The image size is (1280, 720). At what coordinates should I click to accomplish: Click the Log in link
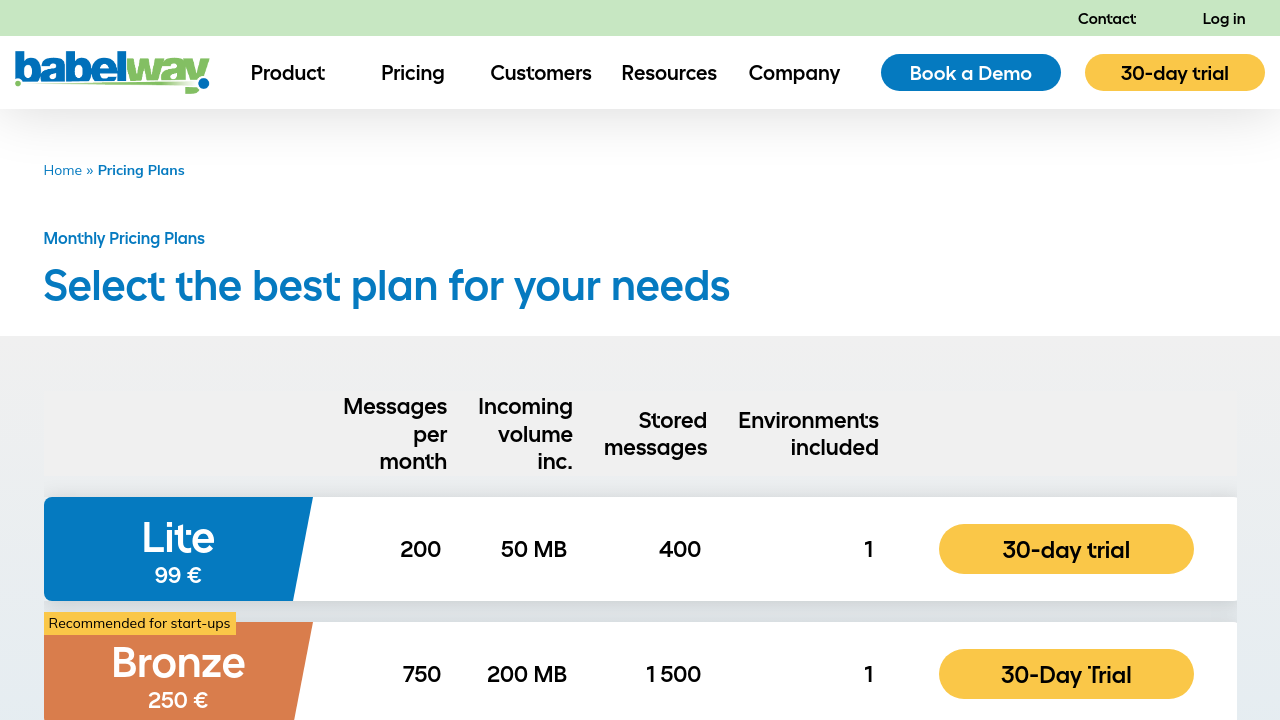pyautogui.click(x=1223, y=18)
